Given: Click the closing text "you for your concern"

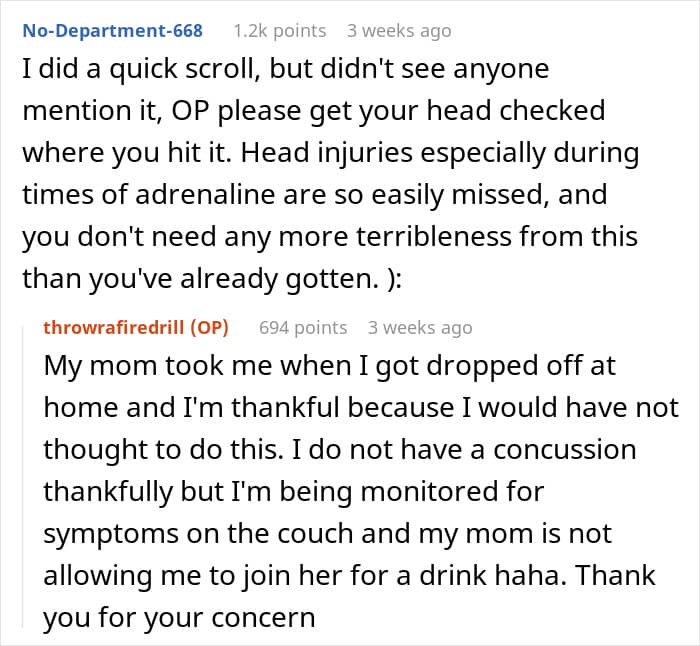Looking at the screenshot, I should (x=178, y=617).
